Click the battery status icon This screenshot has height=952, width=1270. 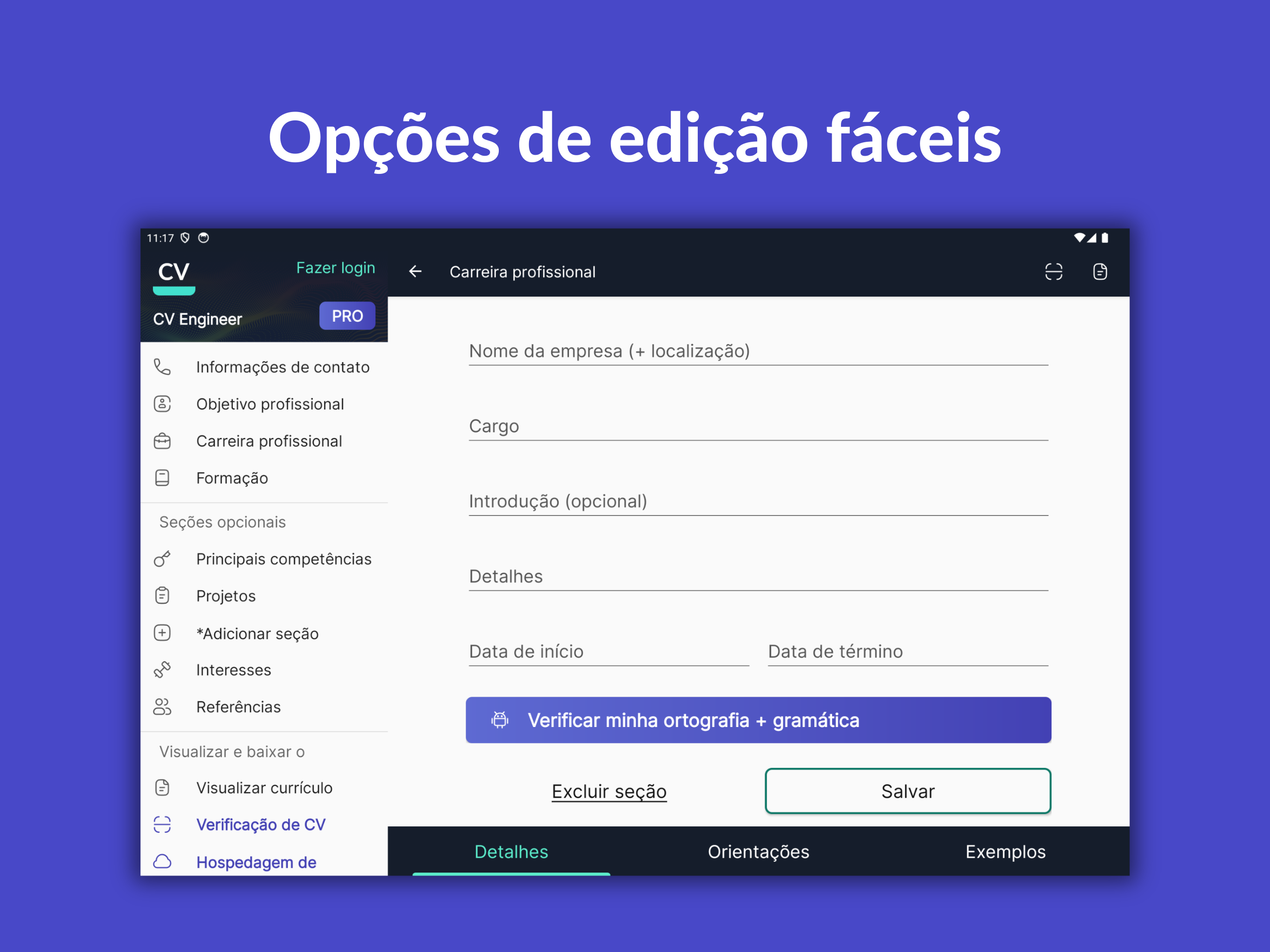click(x=1105, y=238)
